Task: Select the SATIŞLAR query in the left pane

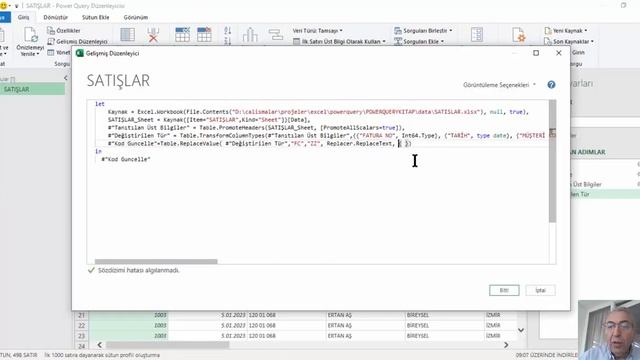Action: tap(32, 89)
